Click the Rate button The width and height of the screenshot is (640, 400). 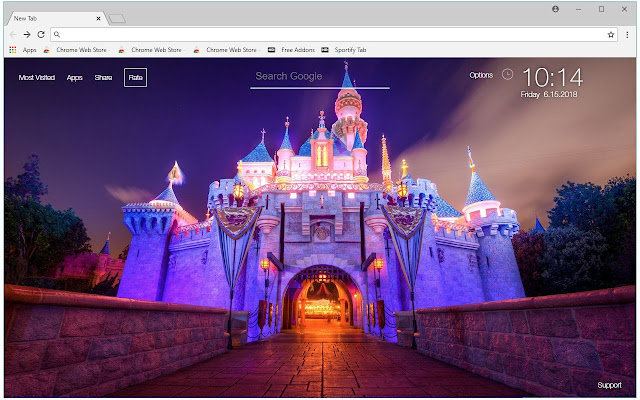pyautogui.click(x=136, y=78)
